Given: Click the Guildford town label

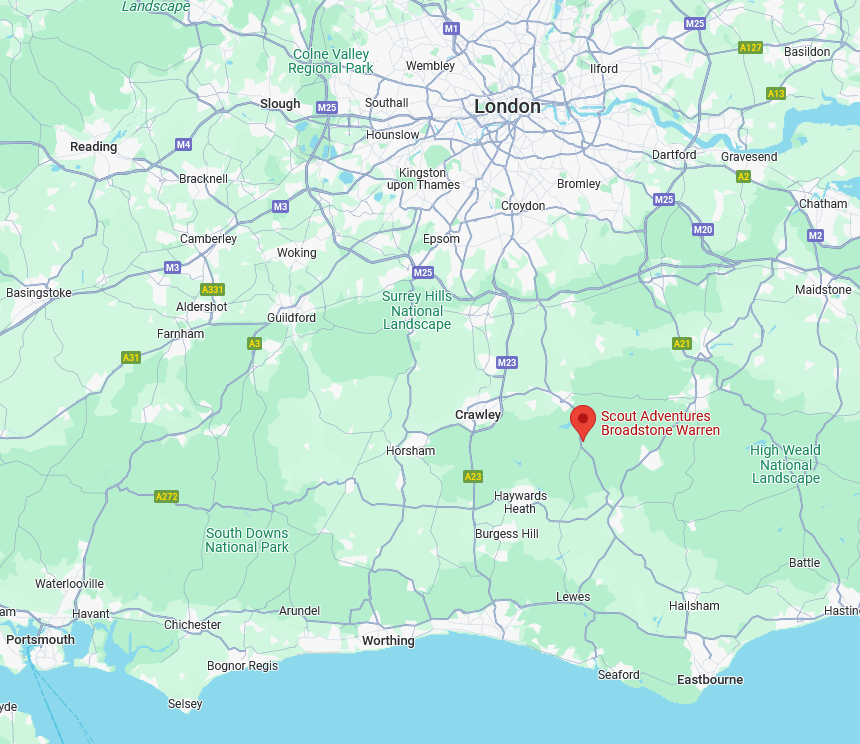Looking at the screenshot, I should (291, 318).
